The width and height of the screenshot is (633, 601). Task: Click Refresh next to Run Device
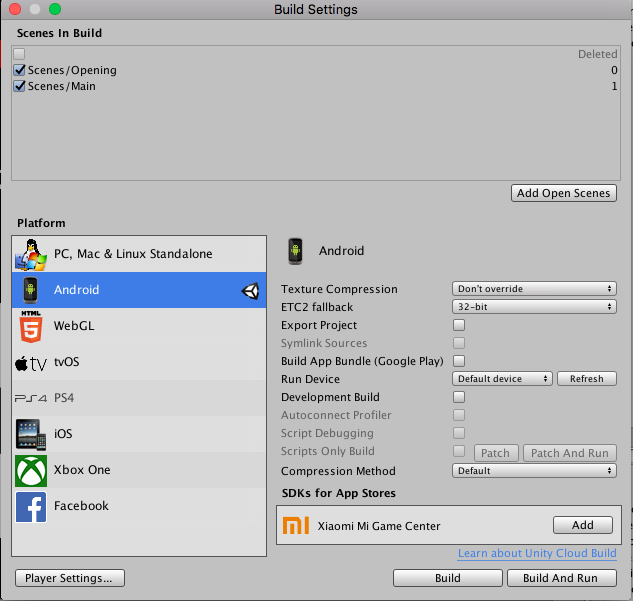tap(587, 379)
